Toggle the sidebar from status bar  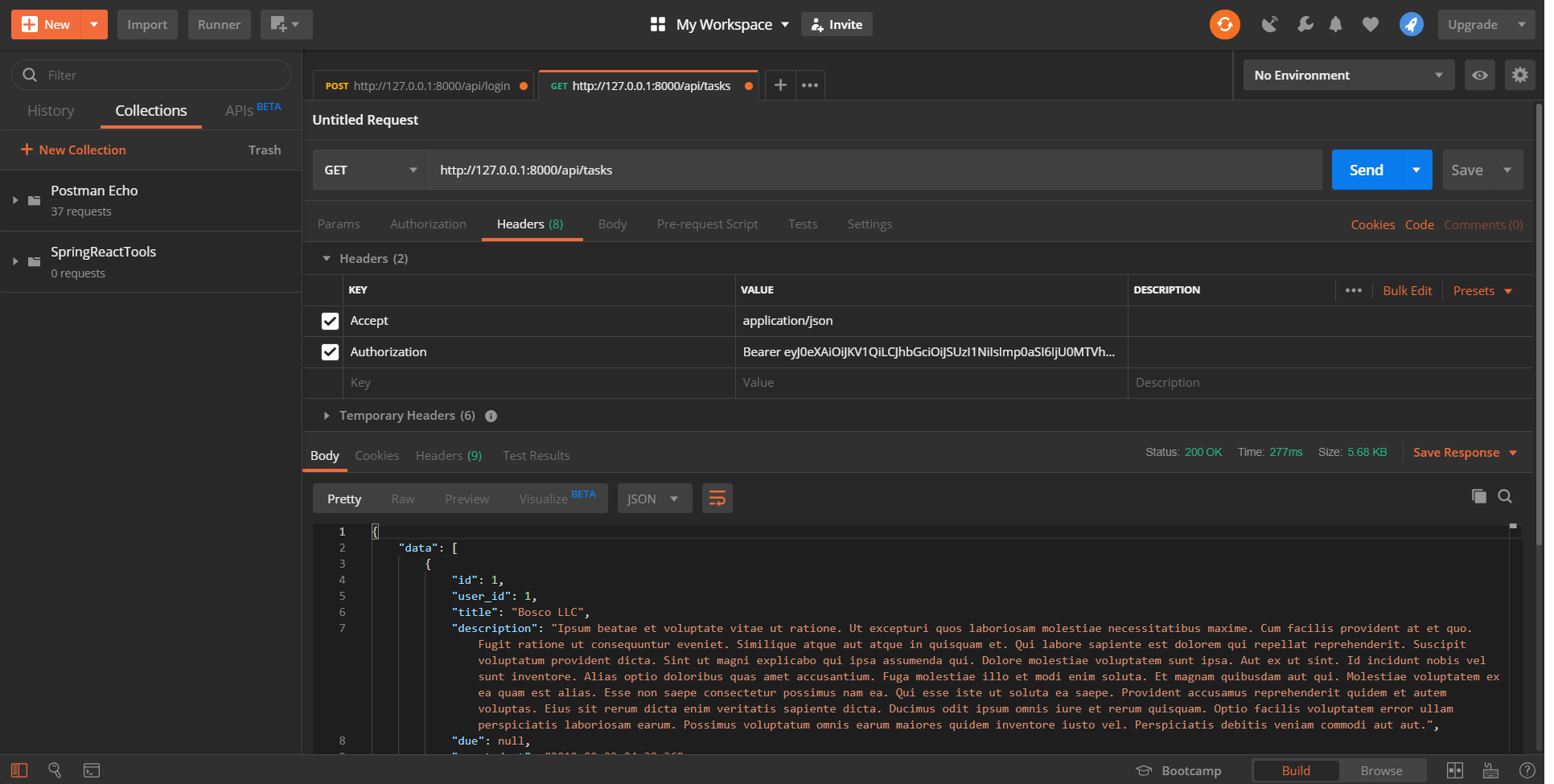click(19, 770)
